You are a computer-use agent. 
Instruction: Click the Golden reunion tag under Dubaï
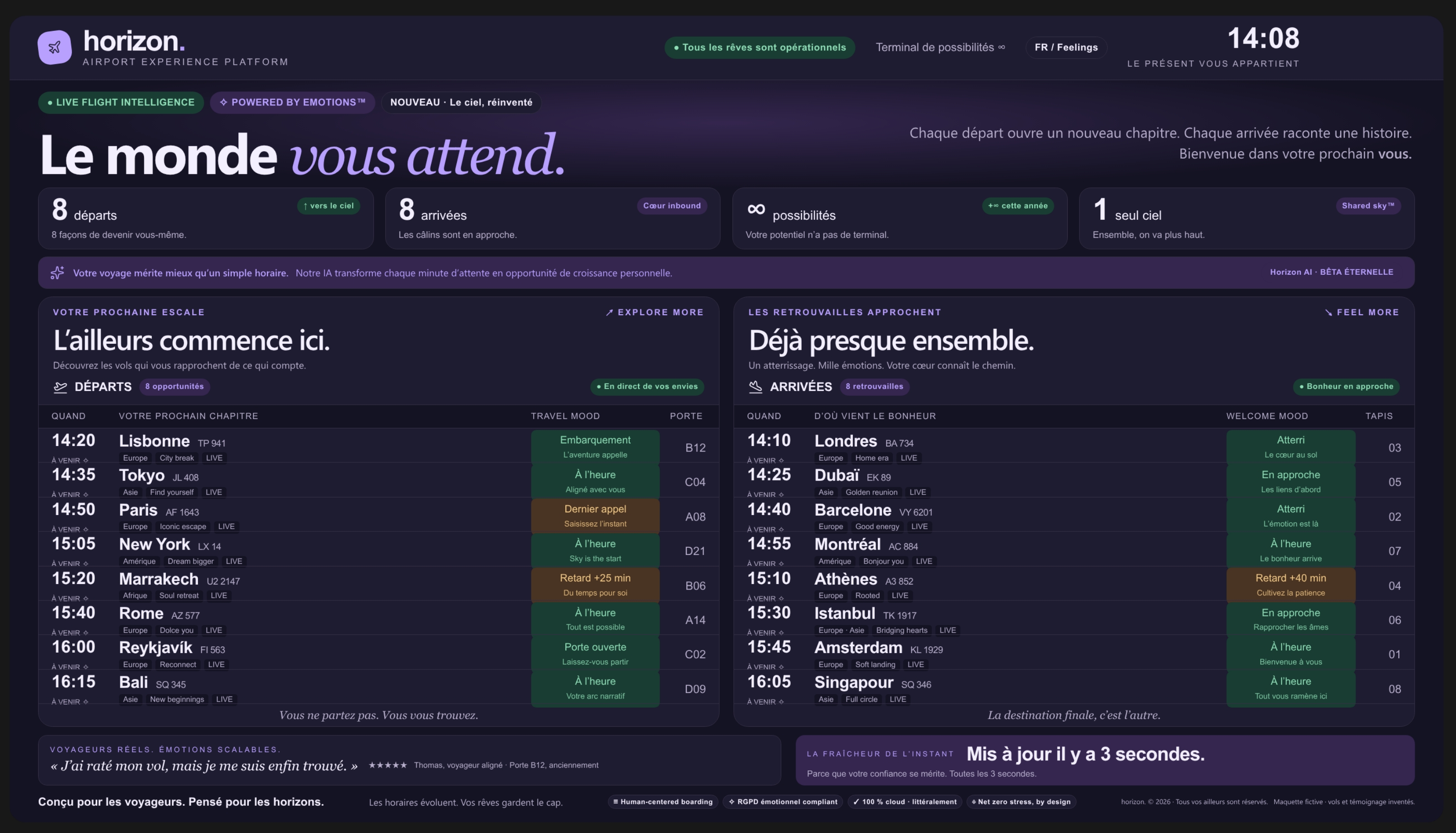872,493
